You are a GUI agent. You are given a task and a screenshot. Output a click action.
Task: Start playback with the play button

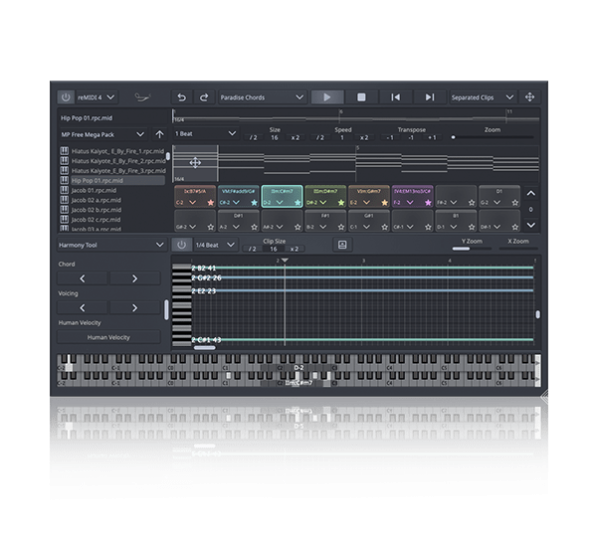click(x=327, y=97)
